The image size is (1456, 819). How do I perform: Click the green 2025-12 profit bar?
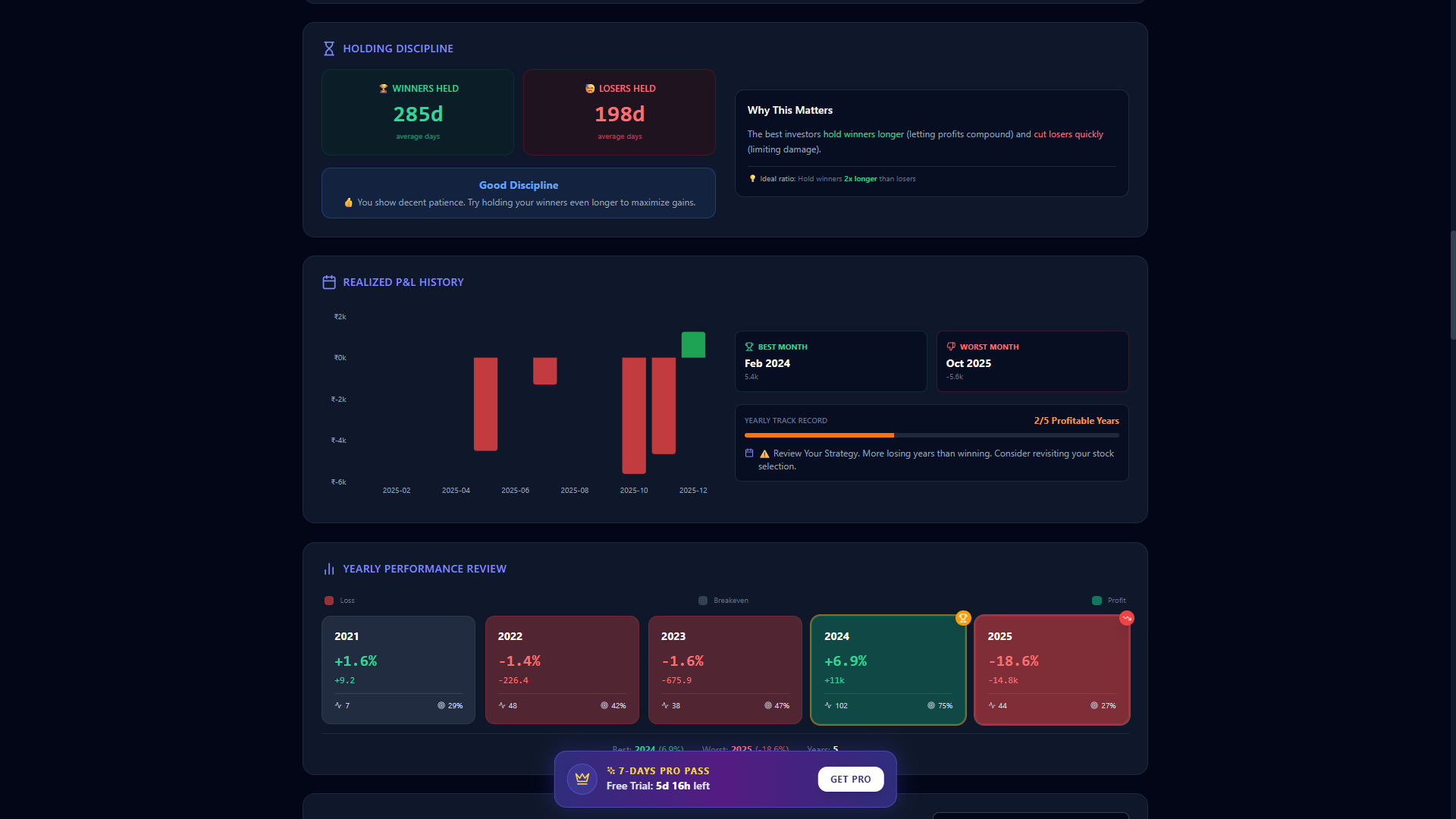click(x=693, y=345)
